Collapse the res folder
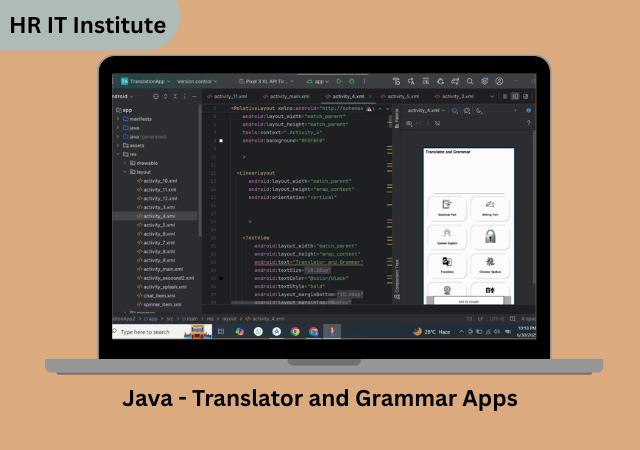This screenshot has height=450, width=640. coord(118,154)
